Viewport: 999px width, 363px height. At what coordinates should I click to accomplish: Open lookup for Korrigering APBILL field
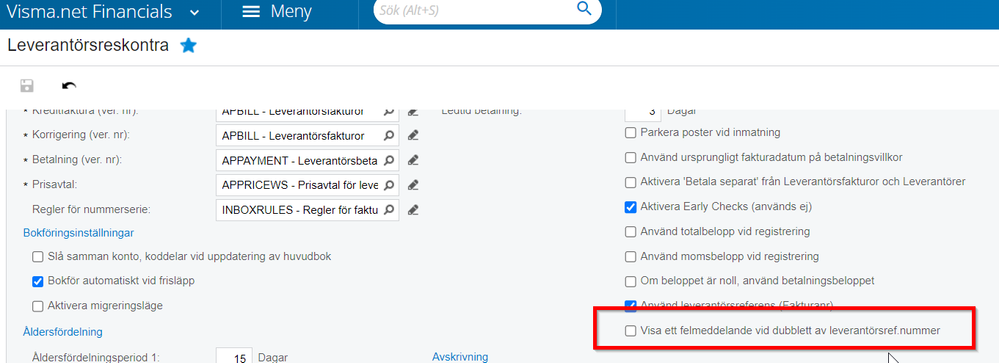[x=388, y=136]
